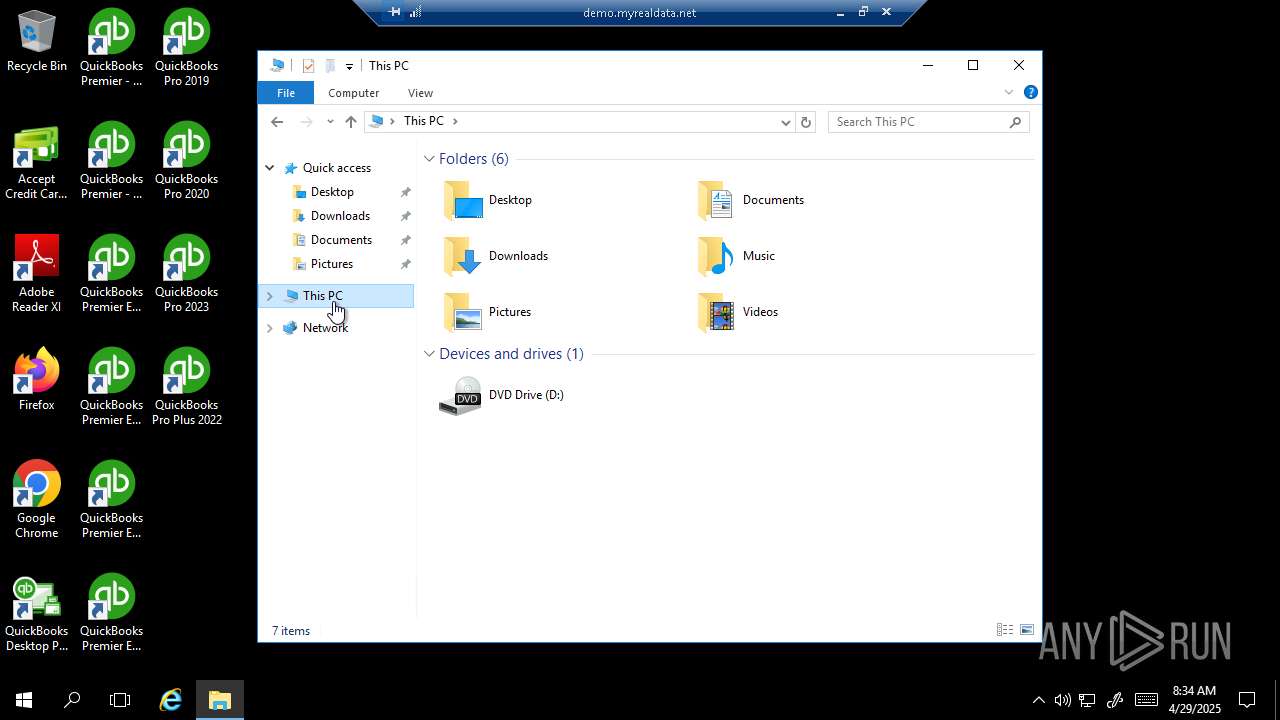Expand the ribbon with the chevron
1280x720 pixels.
coord(1009,92)
